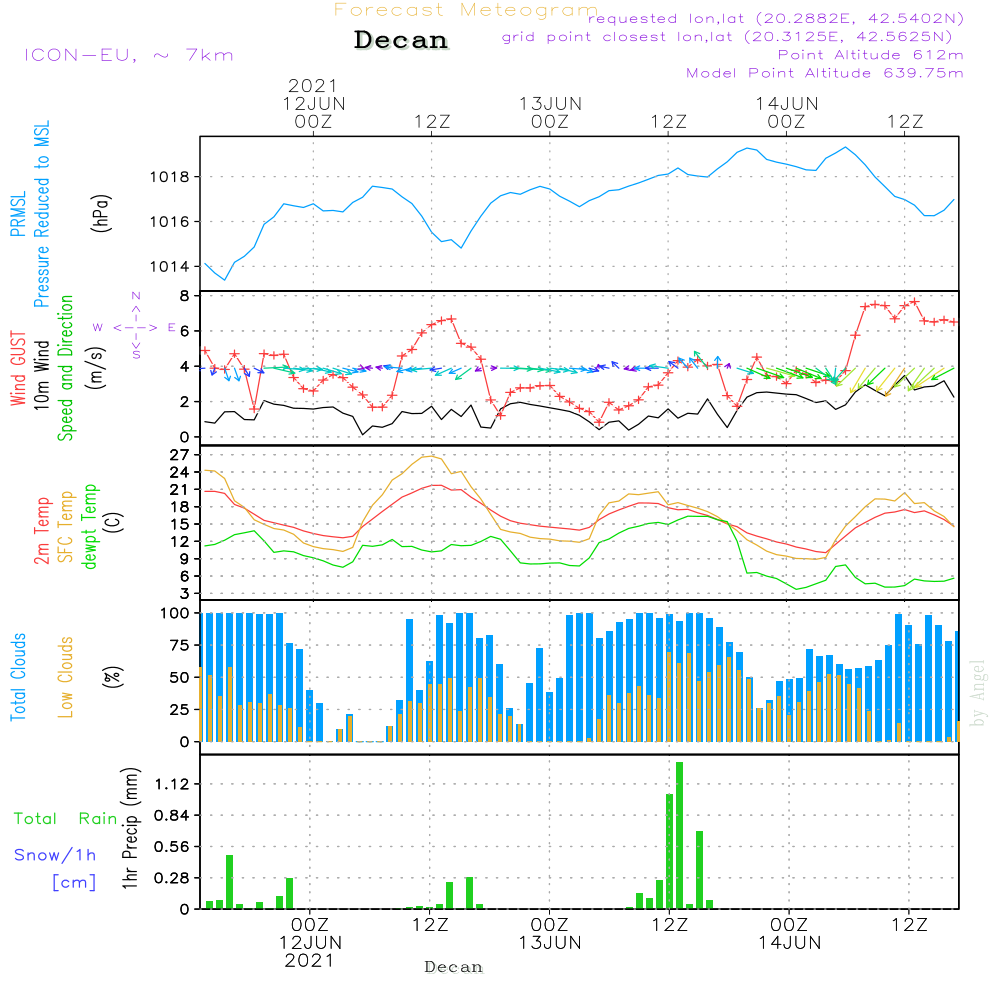This screenshot has width=1000, height=1000.
Task: Click the 'Model Point Altitude 639.75m' label
Action: pyautogui.click(x=825, y=73)
